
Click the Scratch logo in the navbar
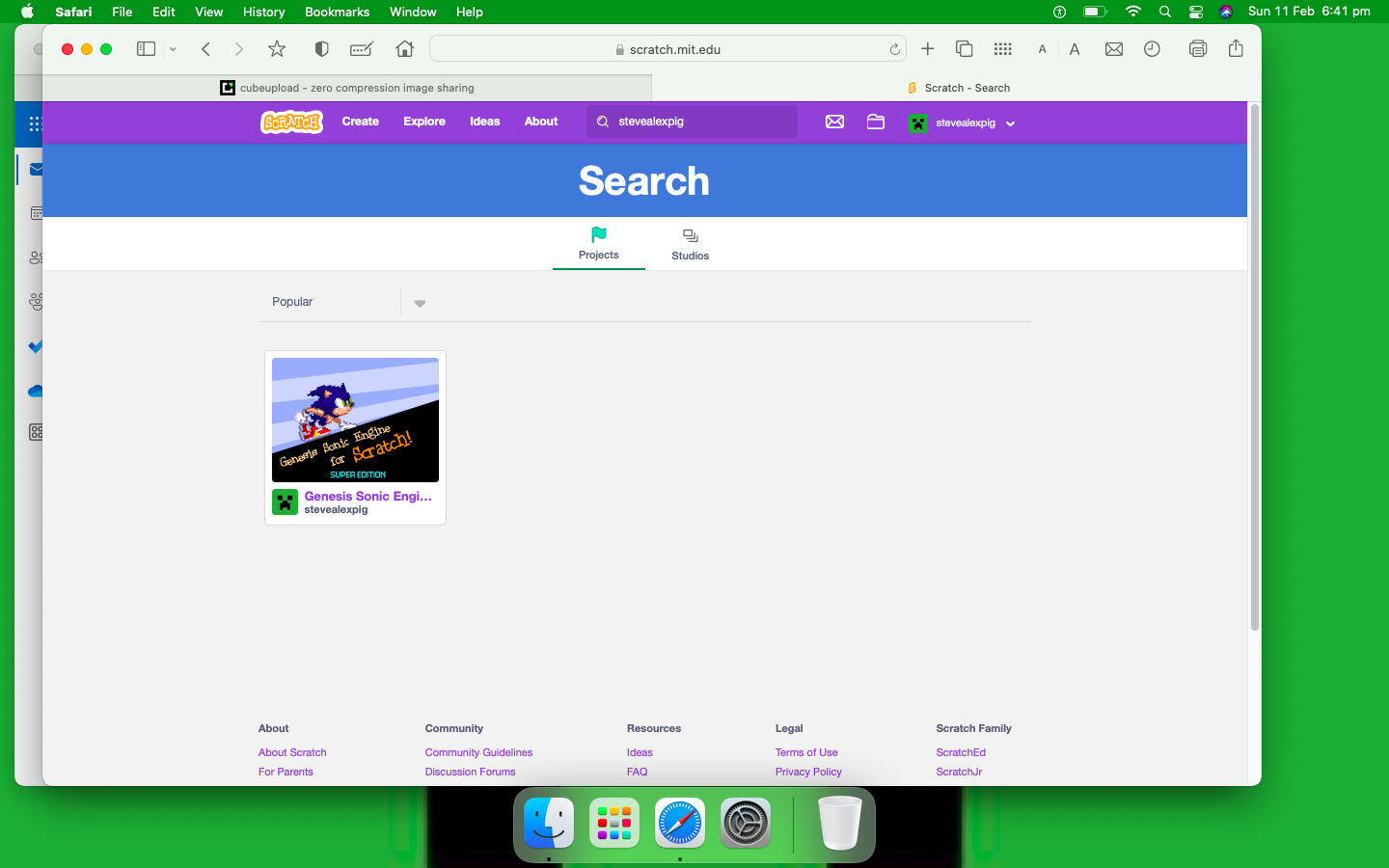pos(290,122)
